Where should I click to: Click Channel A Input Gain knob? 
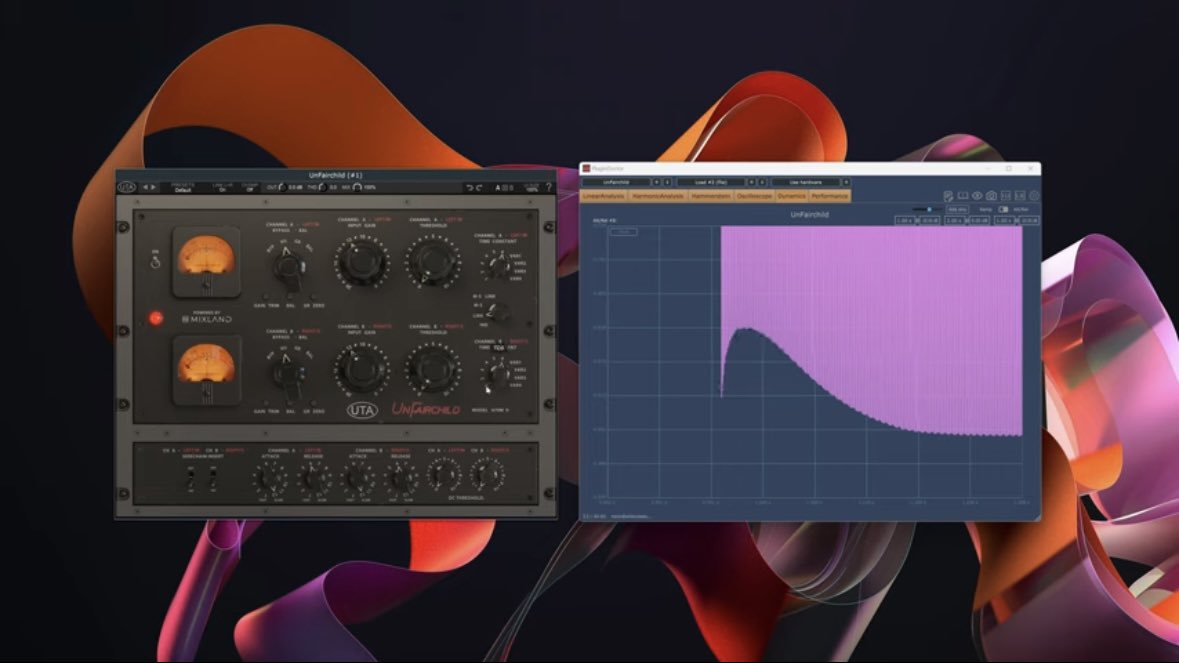pos(361,262)
